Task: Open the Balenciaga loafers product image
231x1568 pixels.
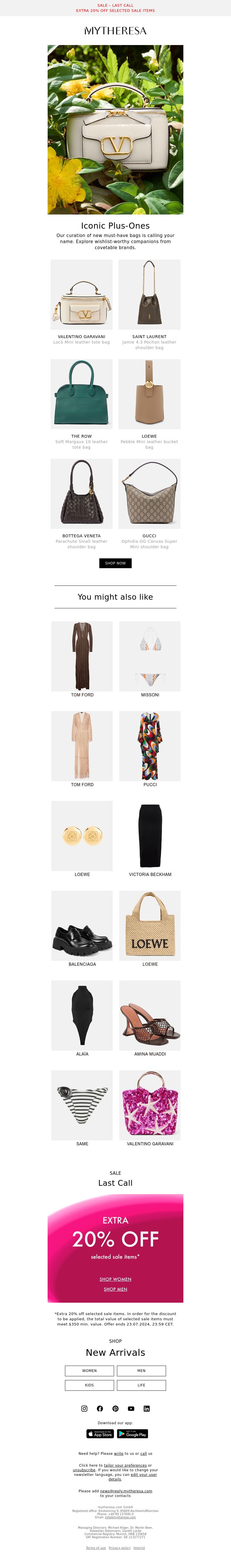Action: pyautogui.click(x=82, y=926)
